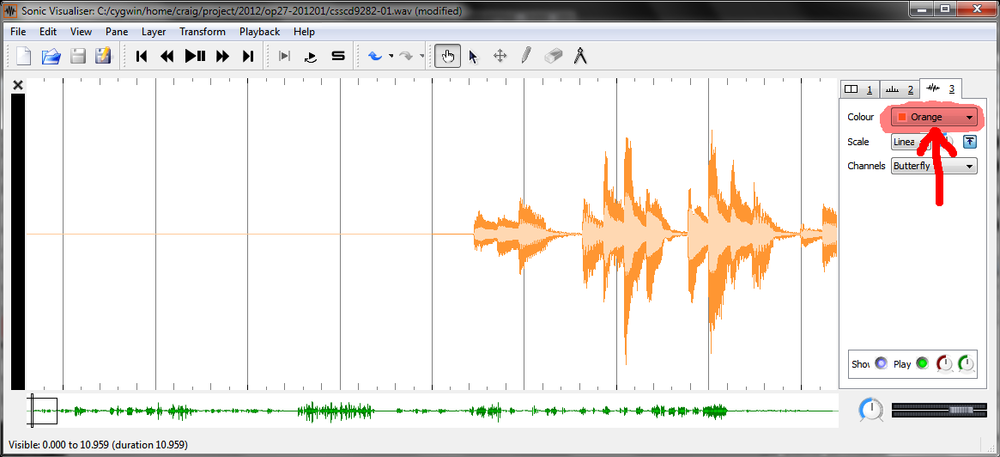Click the Open file folder icon
The height and width of the screenshot is (457, 1000).
click(x=50, y=57)
